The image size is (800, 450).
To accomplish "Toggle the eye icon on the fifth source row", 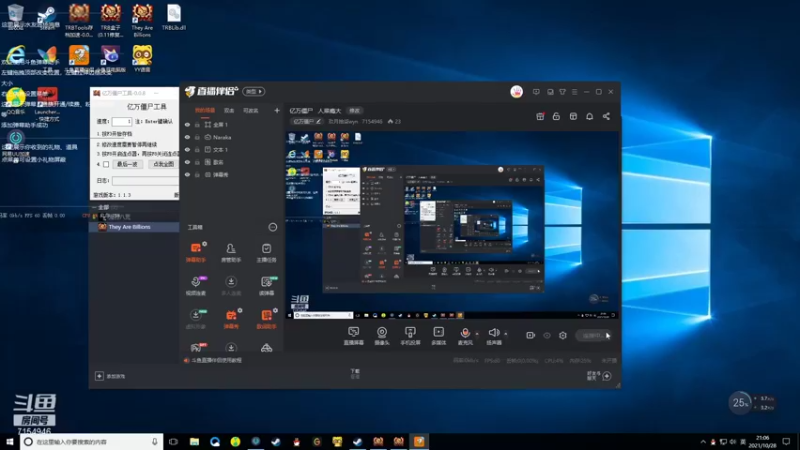I will point(187,174).
